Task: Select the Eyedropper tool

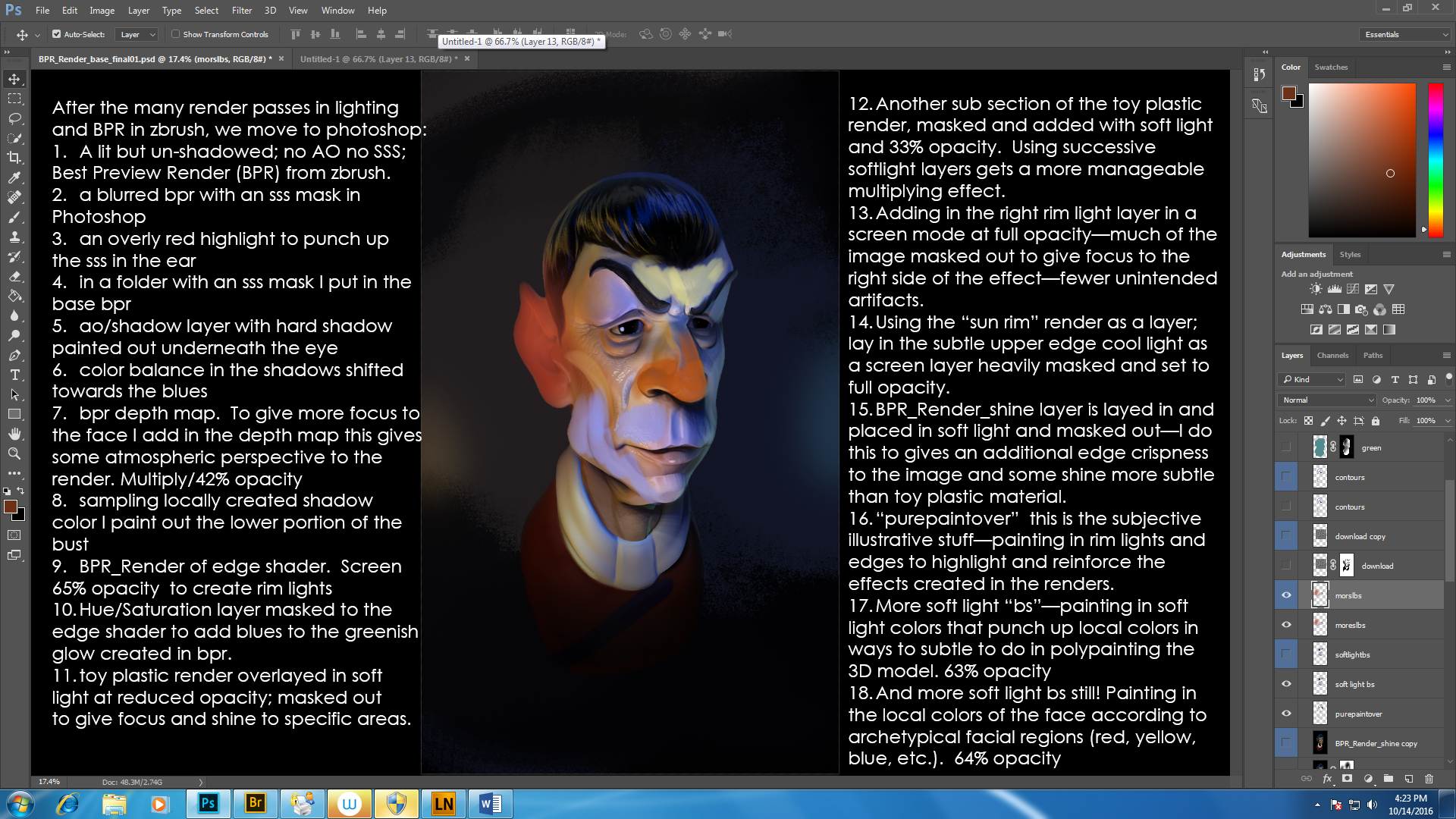Action: tap(14, 177)
